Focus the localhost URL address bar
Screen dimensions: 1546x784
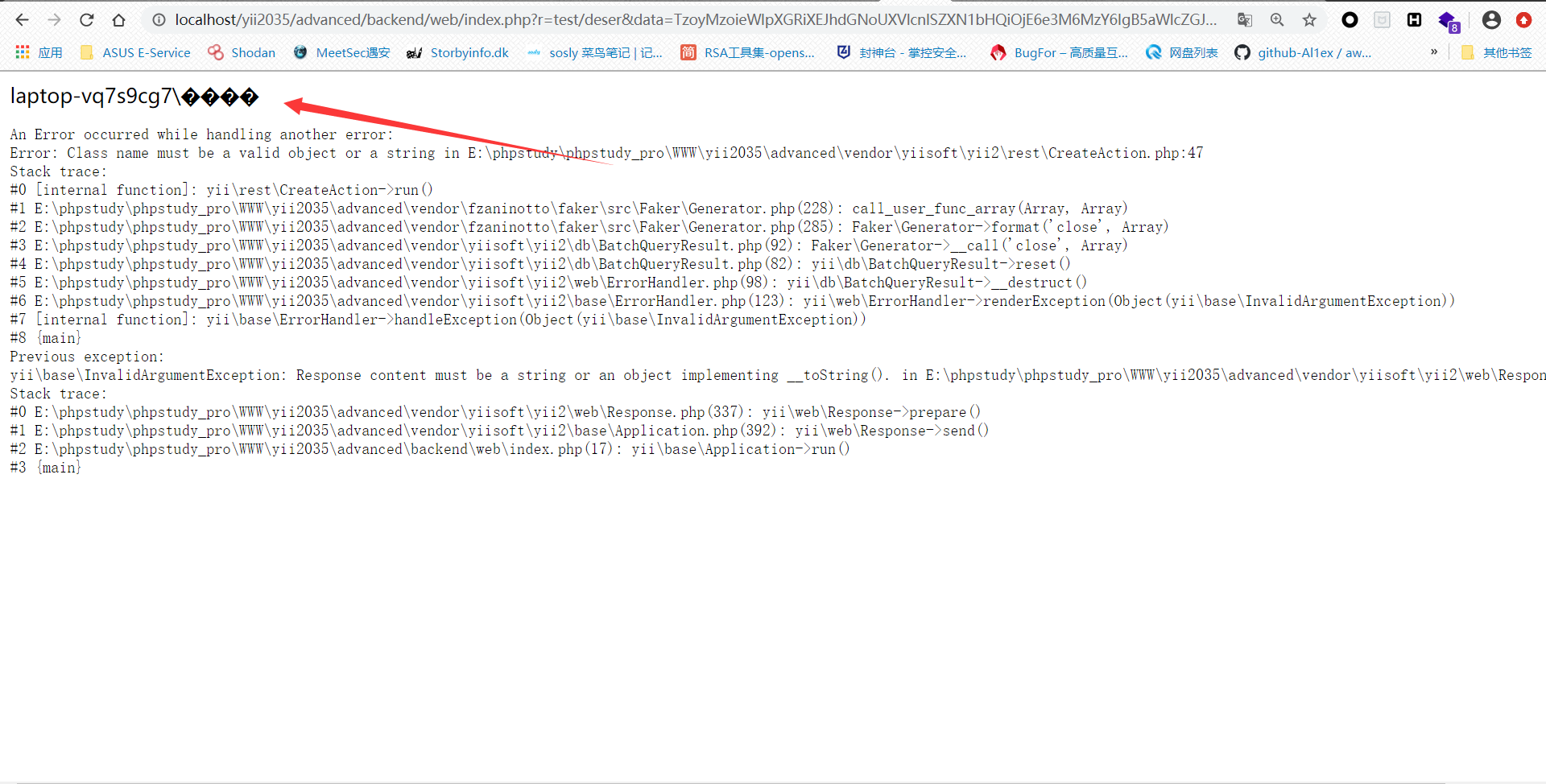[696, 20]
